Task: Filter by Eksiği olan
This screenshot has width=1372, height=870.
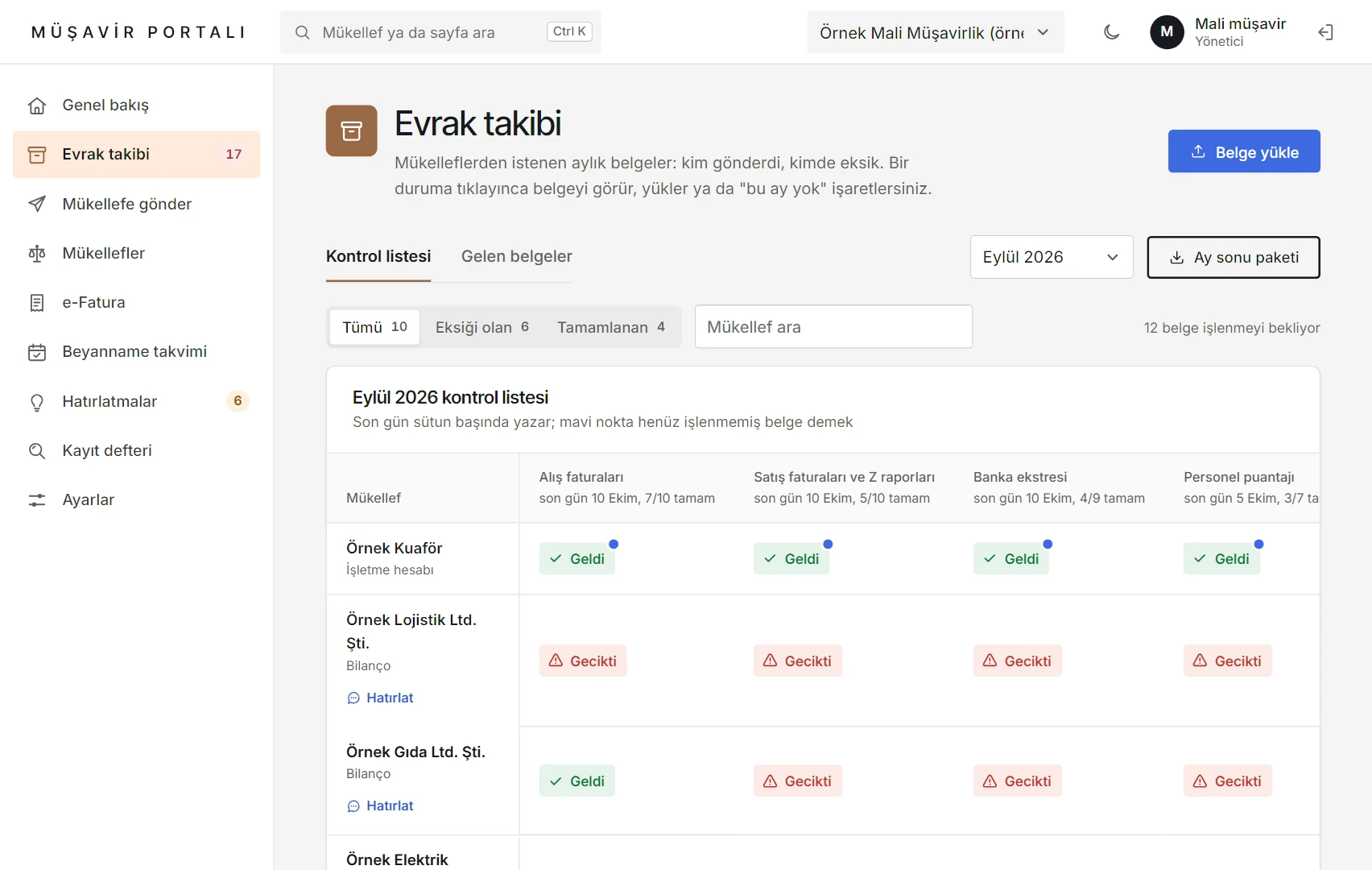Action: 481,327
